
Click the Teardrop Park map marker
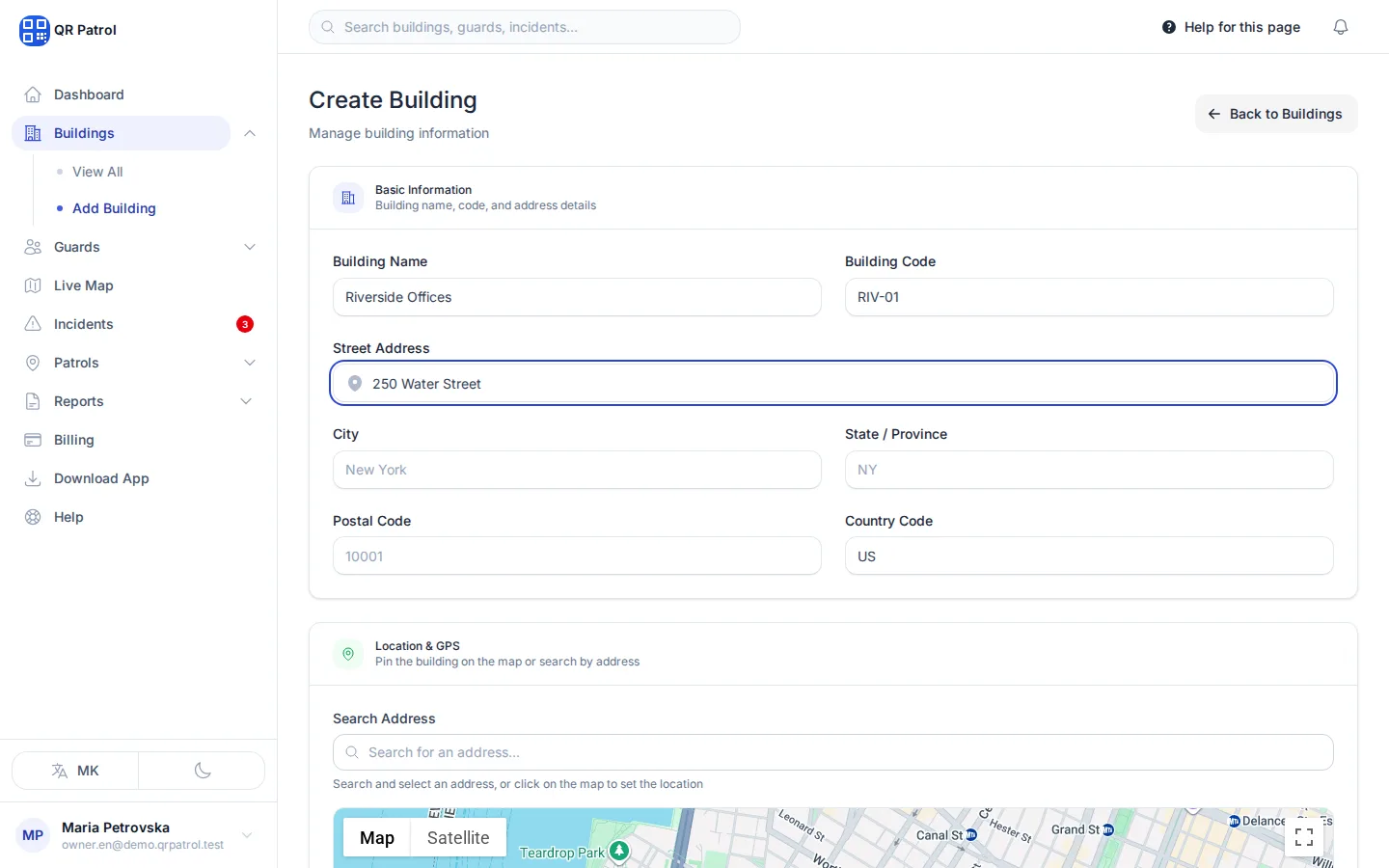[619, 851]
